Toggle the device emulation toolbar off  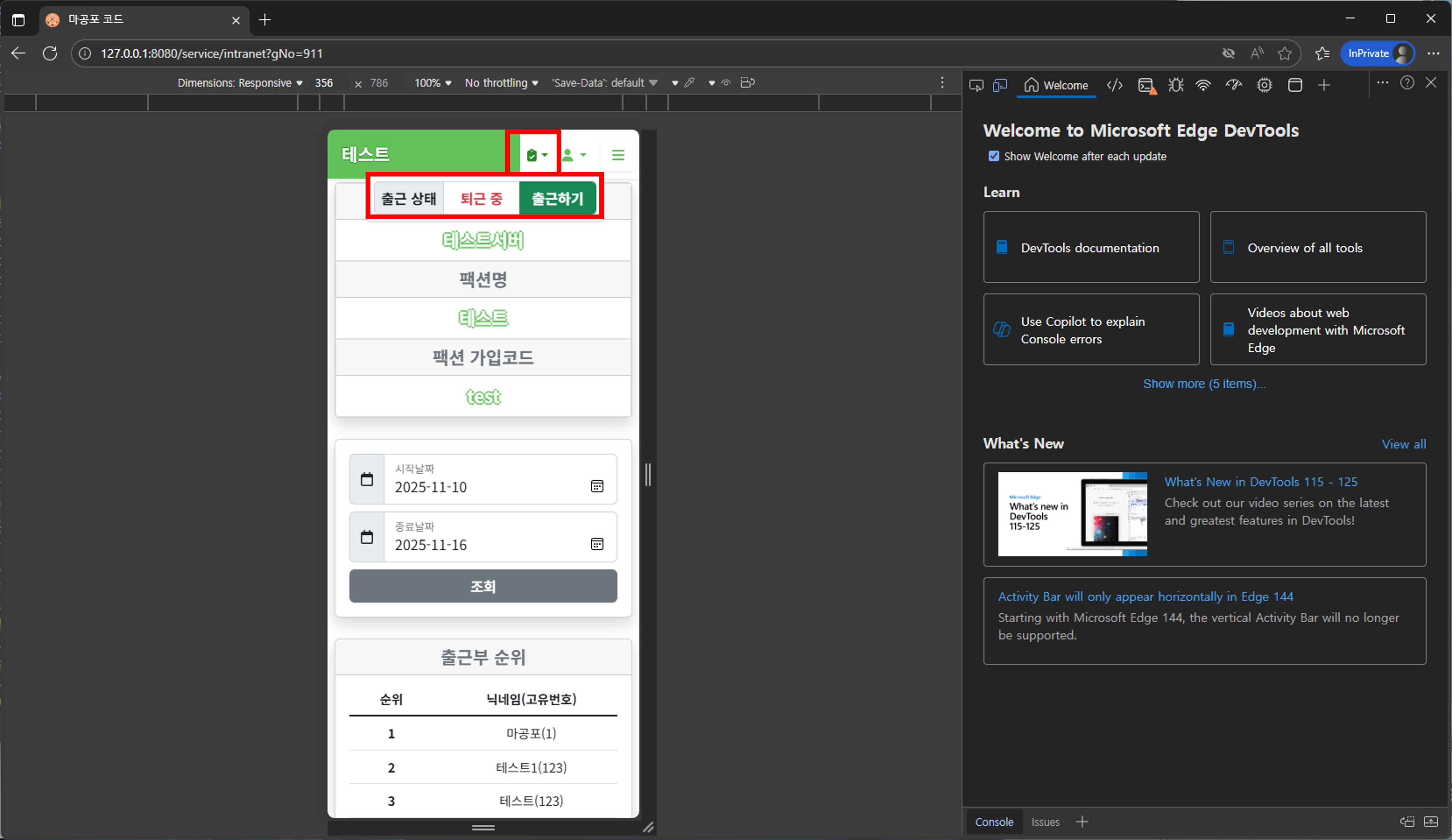click(1000, 85)
